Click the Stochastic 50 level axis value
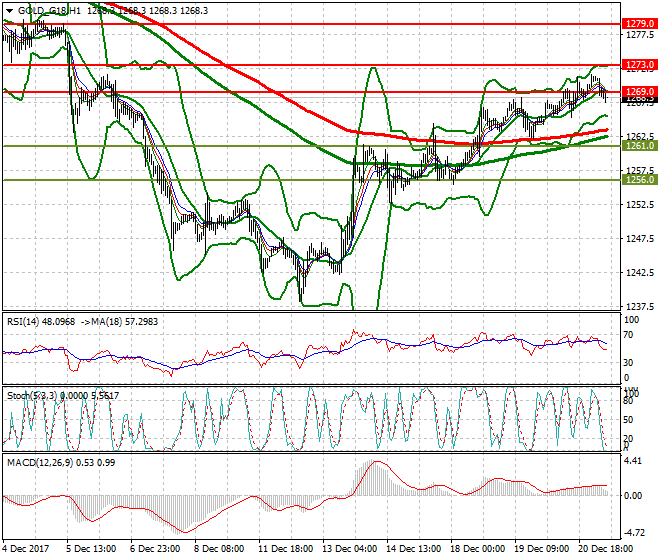 click(628, 420)
